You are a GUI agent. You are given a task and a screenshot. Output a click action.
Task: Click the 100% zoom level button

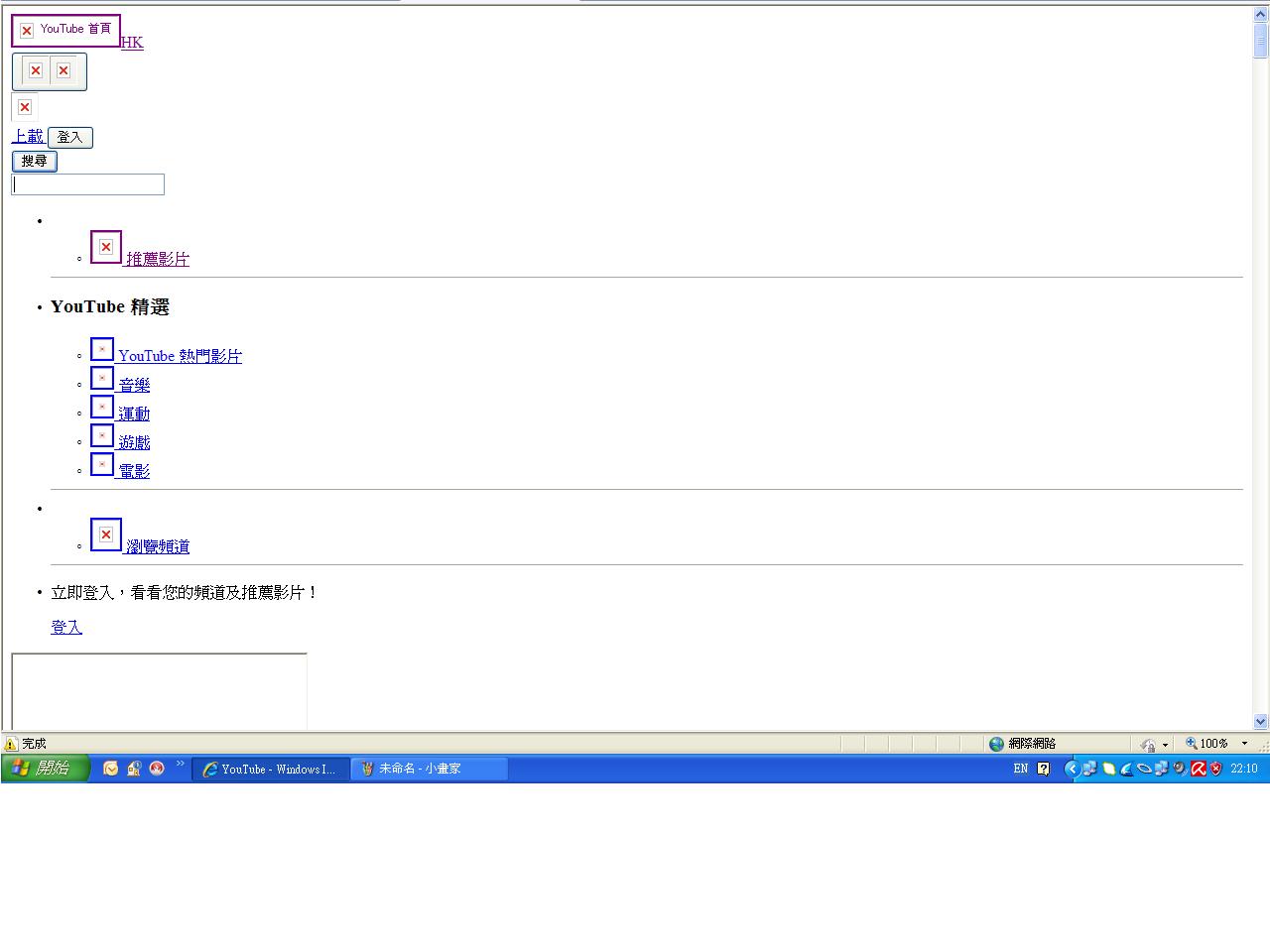click(1206, 744)
